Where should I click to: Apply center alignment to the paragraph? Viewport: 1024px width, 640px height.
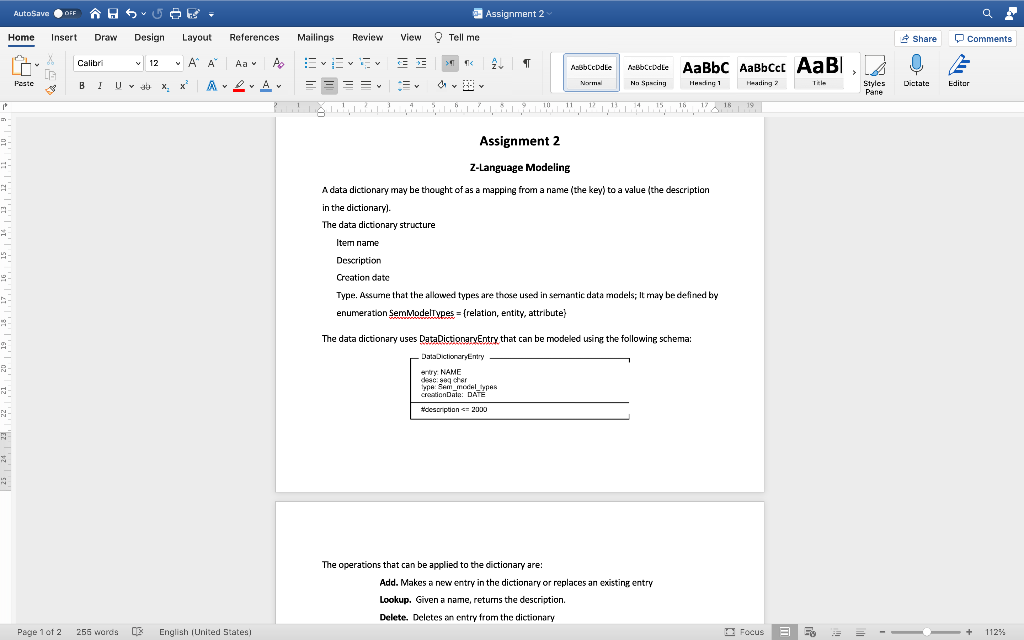pyautogui.click(x=329, y=85)
